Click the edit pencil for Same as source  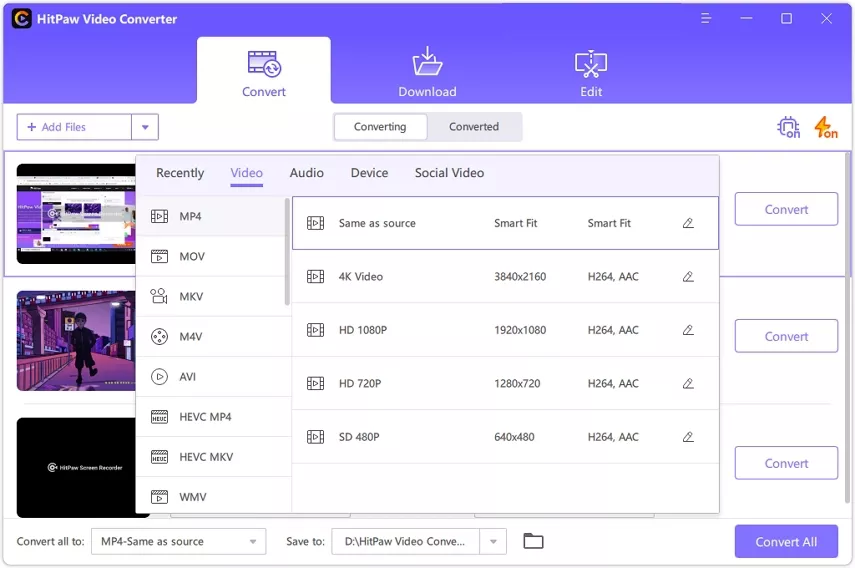pos(688,223)
